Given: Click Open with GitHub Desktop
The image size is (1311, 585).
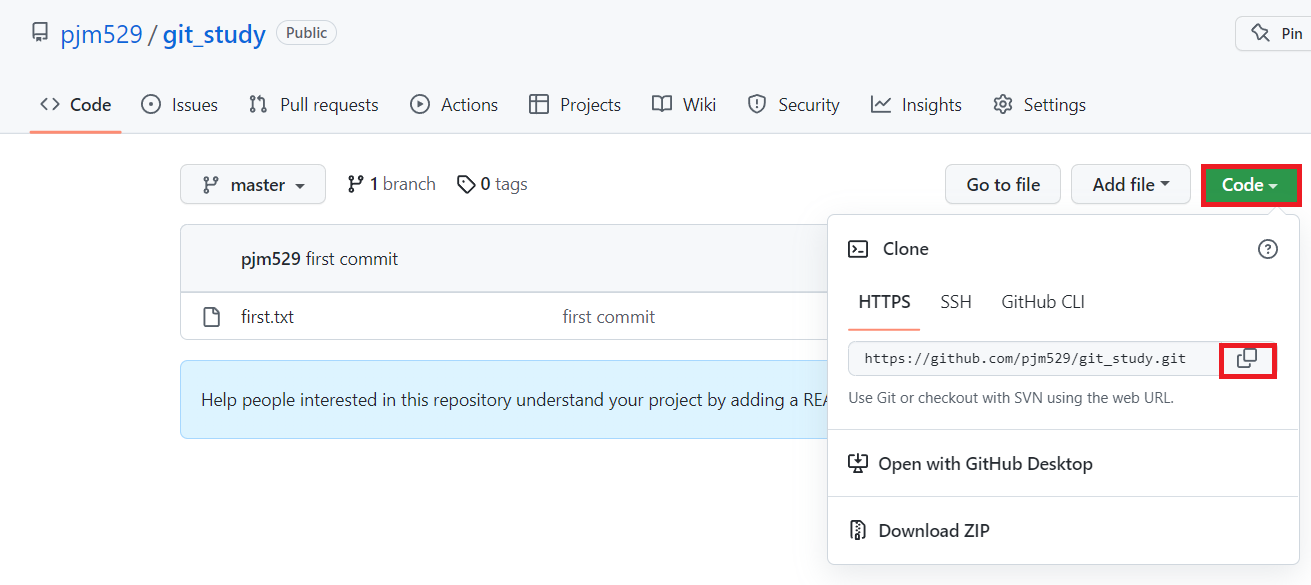Looking at the screenshot, I should (985, 464).
